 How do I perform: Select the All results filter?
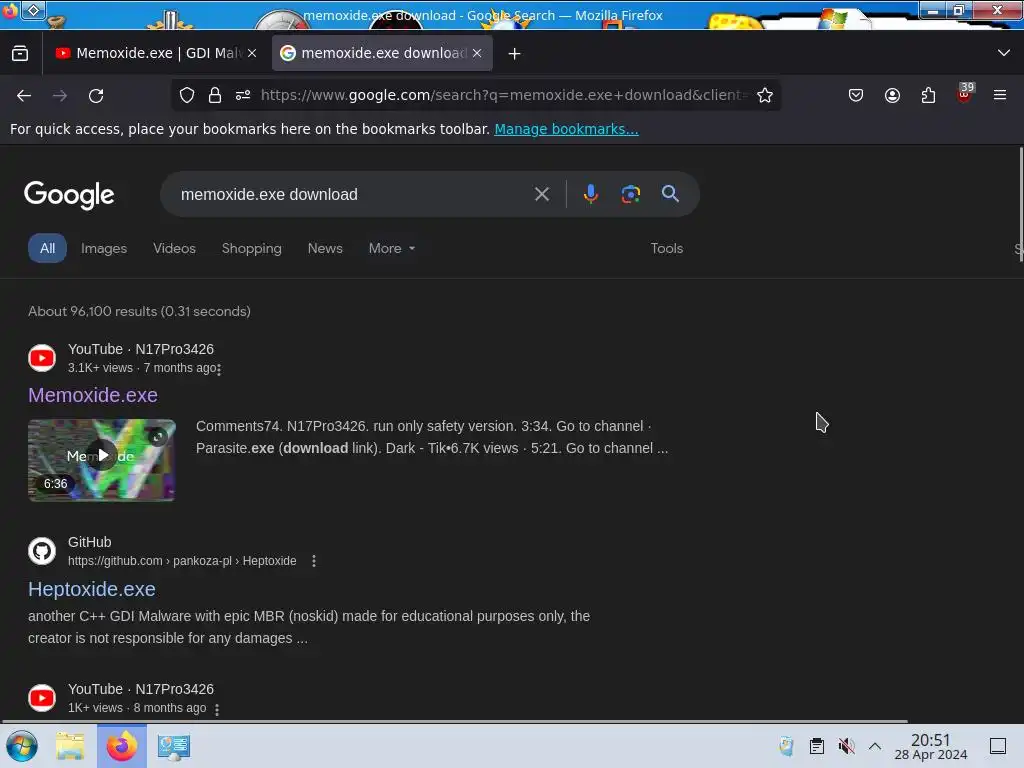[47, 248]
